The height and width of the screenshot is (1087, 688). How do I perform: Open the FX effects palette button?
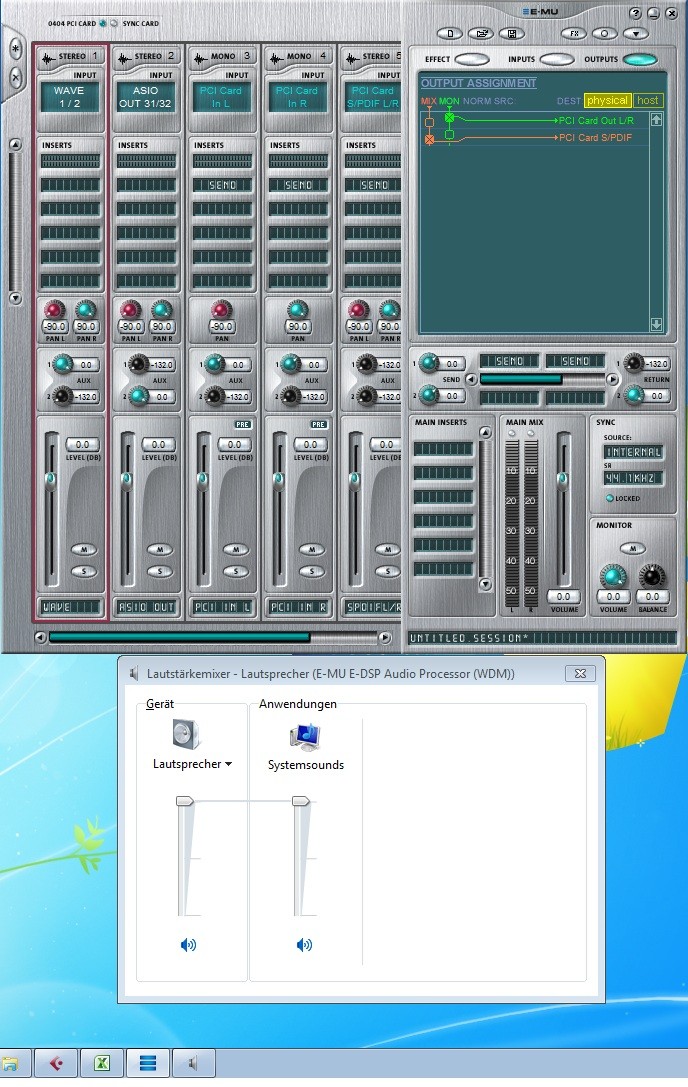(x=574, y=33)
